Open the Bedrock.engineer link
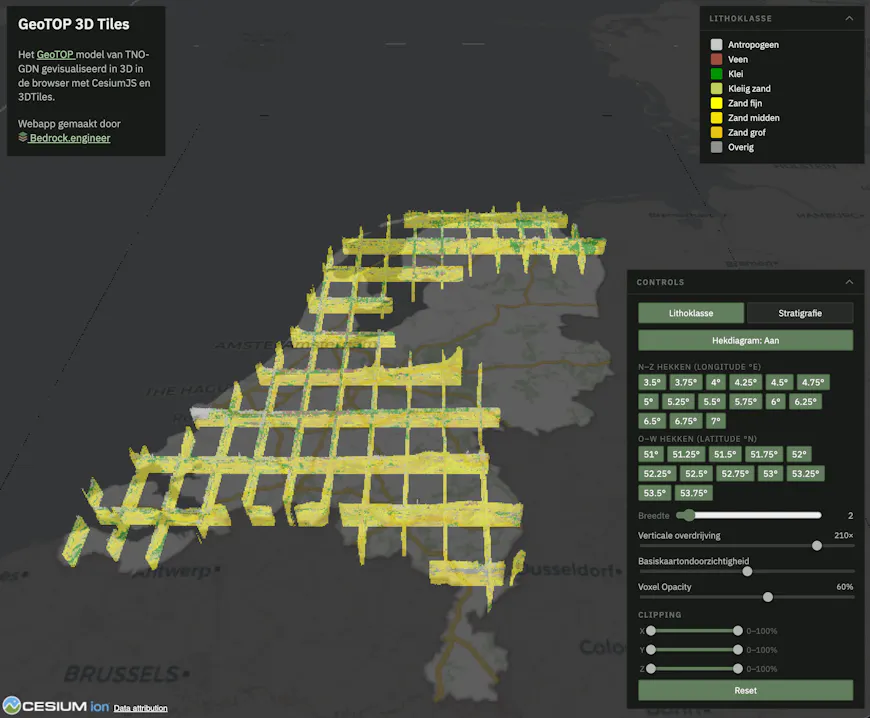870x718 pixels. click(x=70, y=137)
